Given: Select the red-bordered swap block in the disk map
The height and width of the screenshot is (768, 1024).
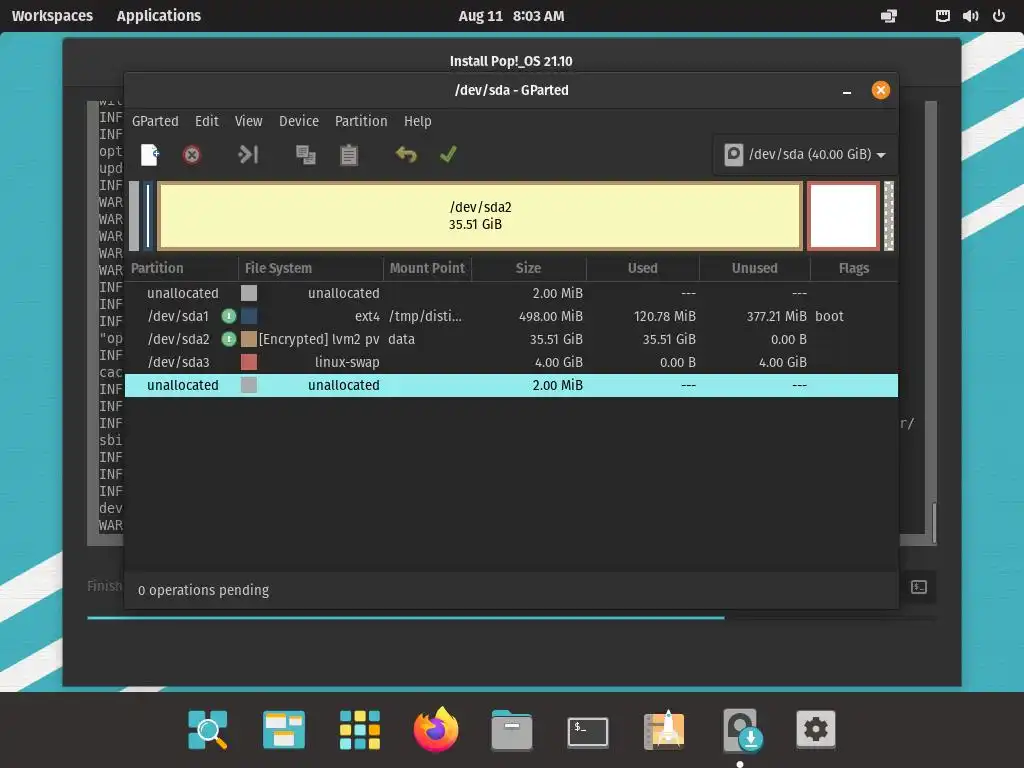Looking at the screenshot, I should [x=843, y=216].
